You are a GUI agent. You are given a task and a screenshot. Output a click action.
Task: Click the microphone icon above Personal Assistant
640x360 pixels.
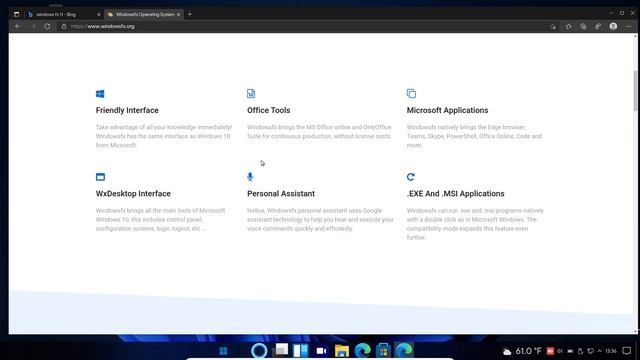click(250, 176)
